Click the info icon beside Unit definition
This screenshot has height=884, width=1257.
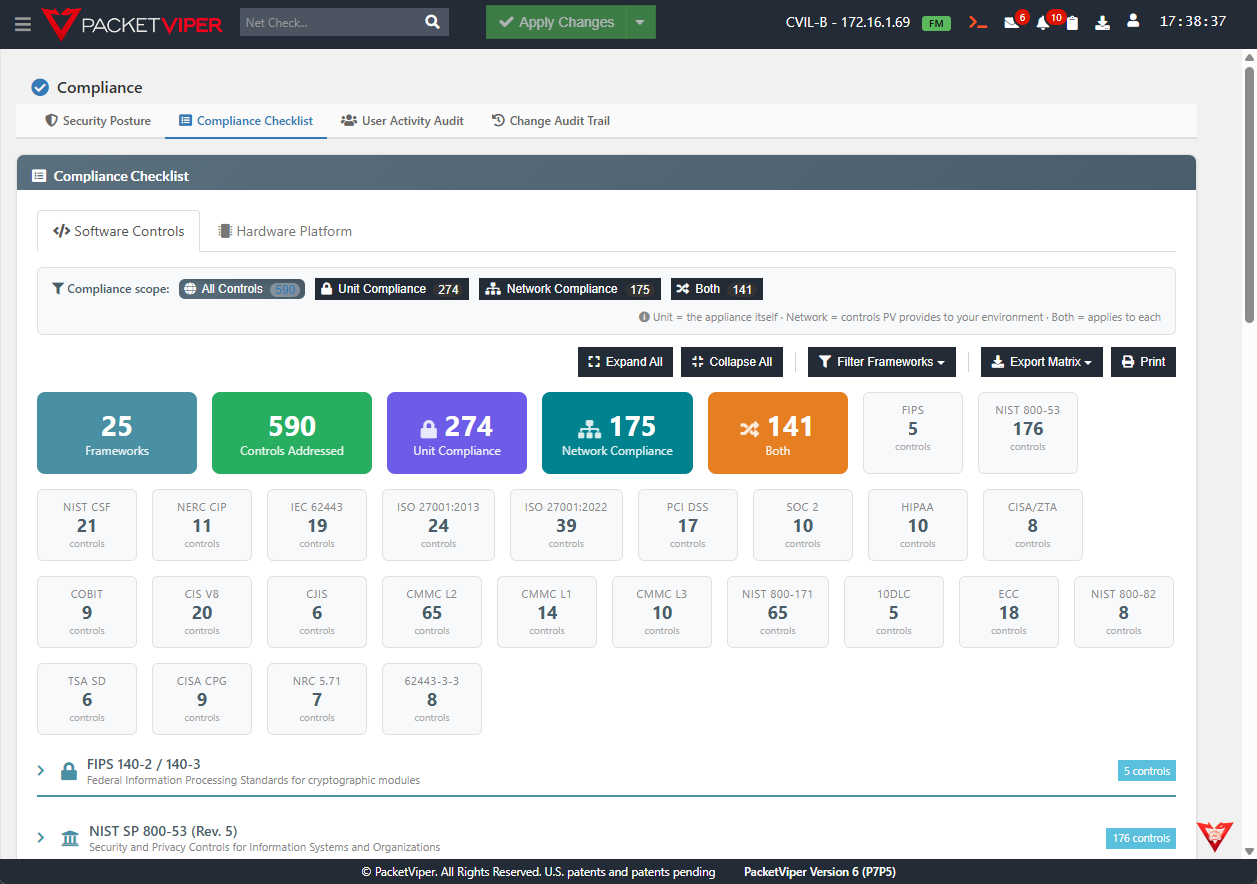click(x=644, y=317)
